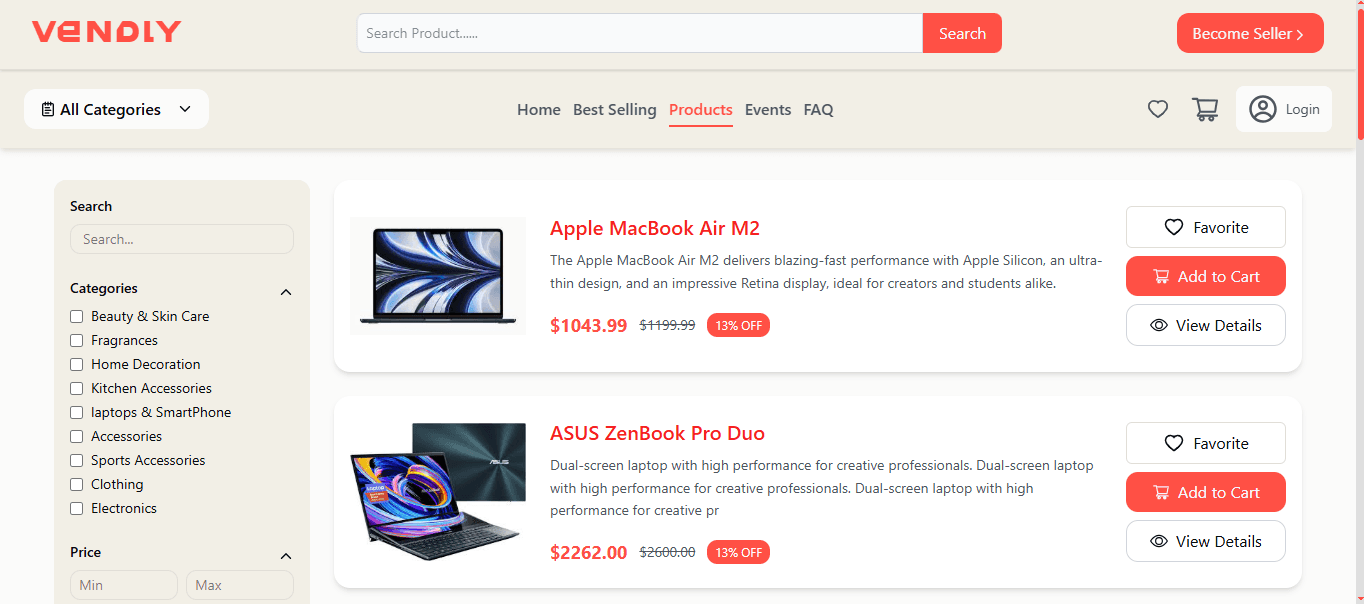This screenshot has height=604, width=1364.
Task: Click the red Search button
Action: (961, 33)
